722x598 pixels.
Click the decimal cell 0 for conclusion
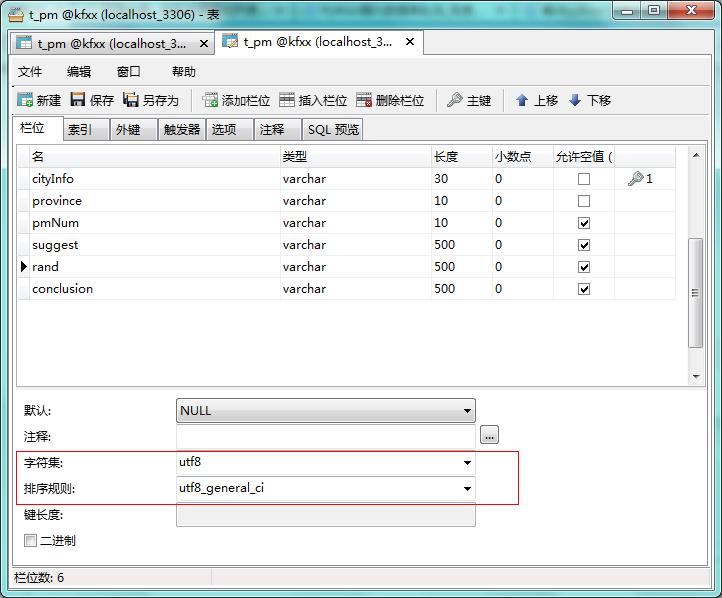tap(523, 289)
